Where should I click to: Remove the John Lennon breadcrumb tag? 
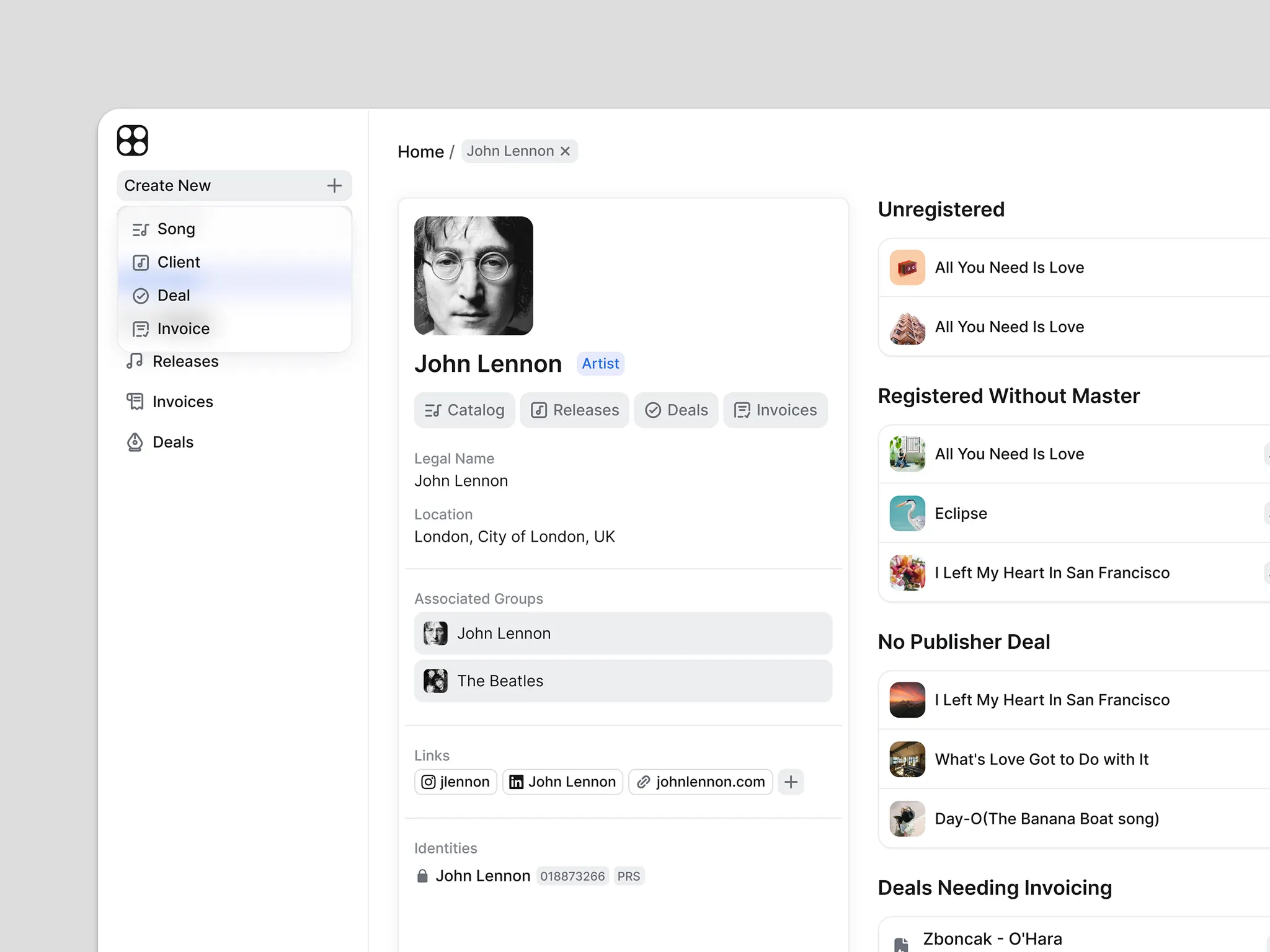(x=565, y=151)
